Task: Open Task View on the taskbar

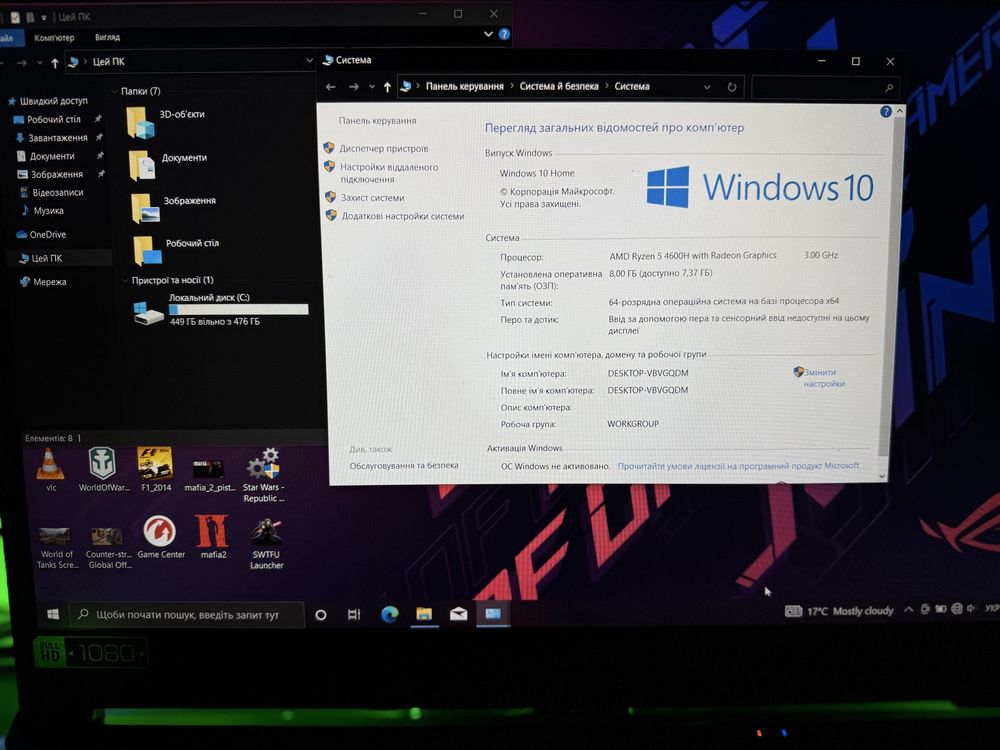Action: pos(354,615)
